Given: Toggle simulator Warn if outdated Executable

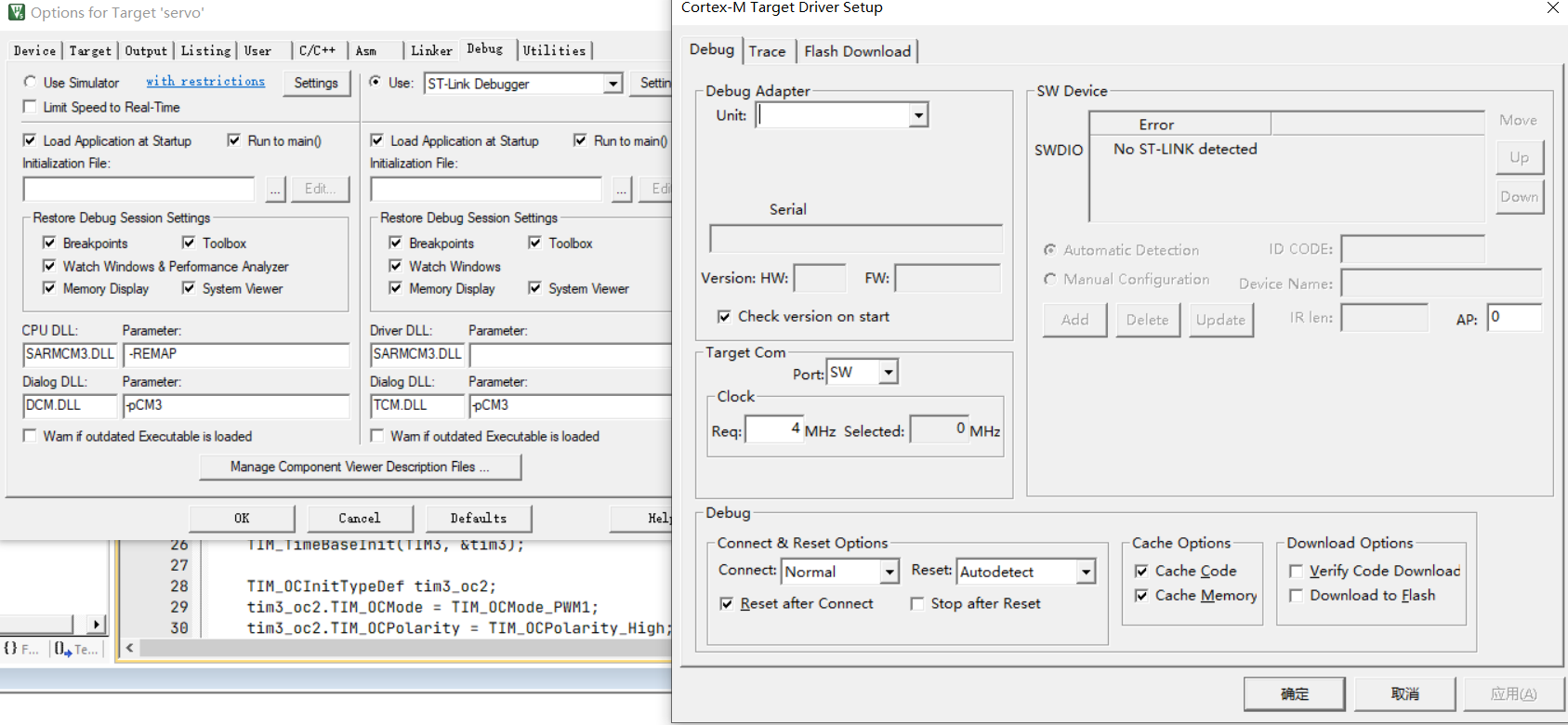Looking at the screenshot, I should click(30, 436).
